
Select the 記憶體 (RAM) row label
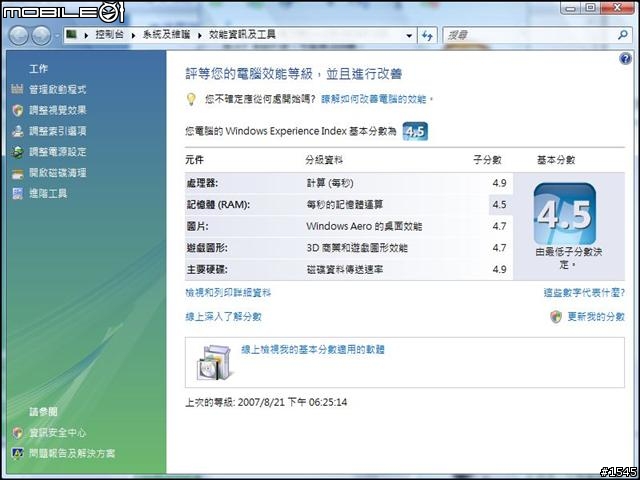[x=218, y=204]
